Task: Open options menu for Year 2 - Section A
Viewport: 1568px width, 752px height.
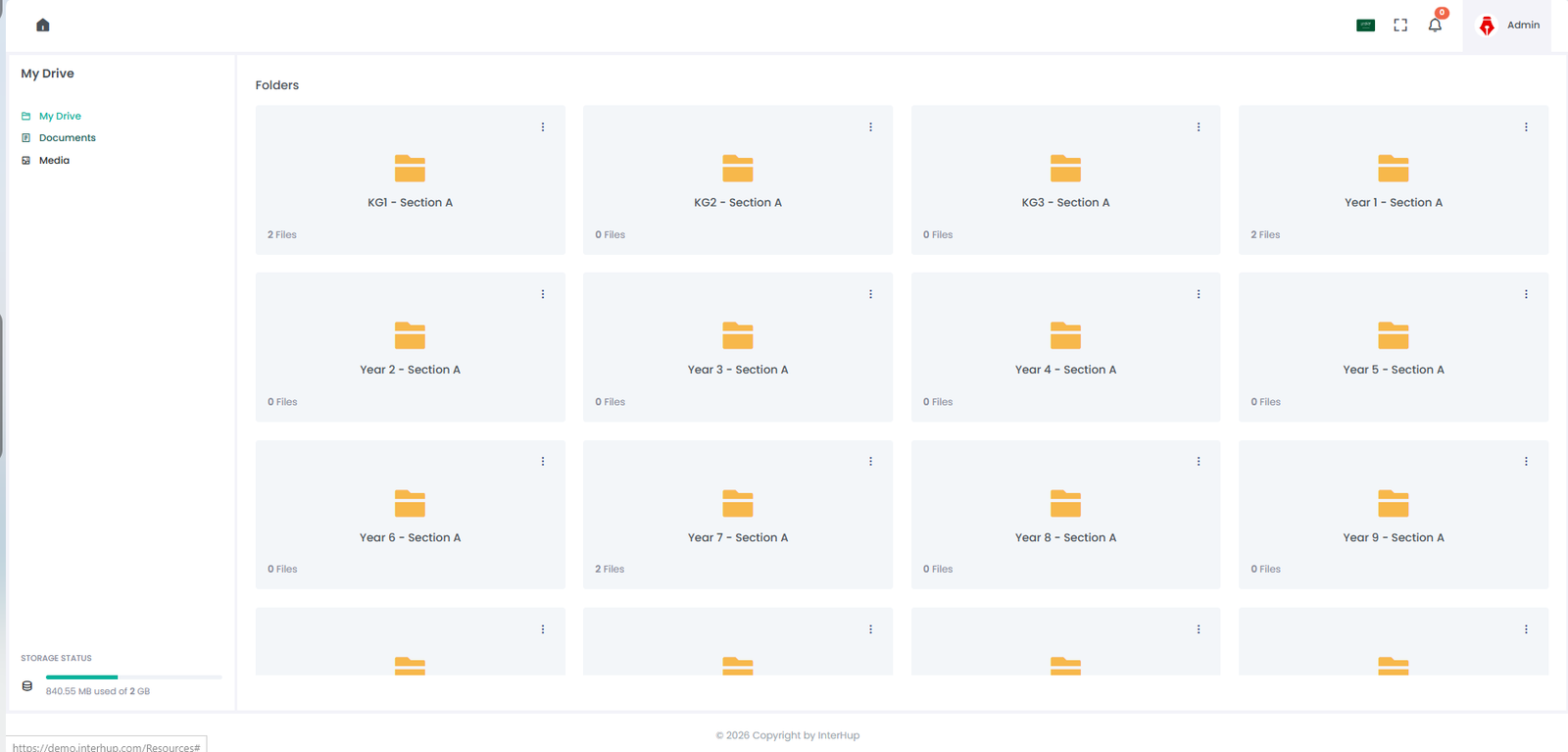Action: [x=543, y=294]
